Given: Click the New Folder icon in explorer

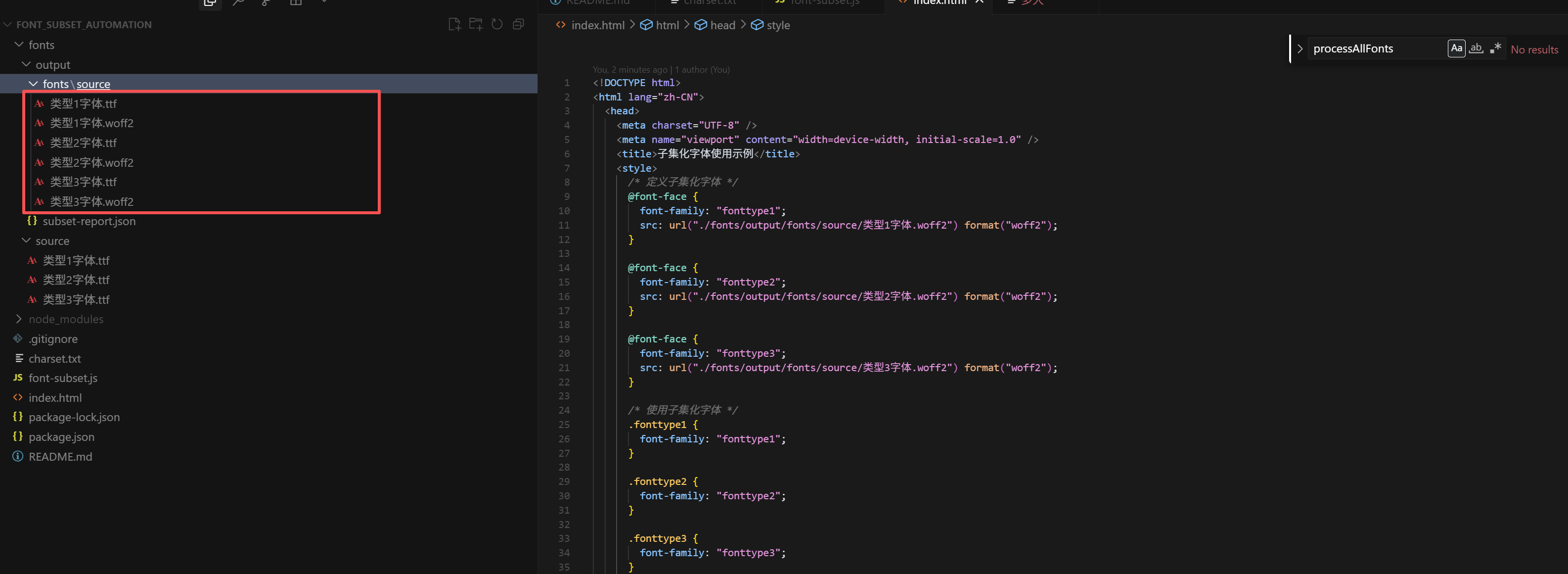Looking at the screenshot, I should click(x=475, y=24).
